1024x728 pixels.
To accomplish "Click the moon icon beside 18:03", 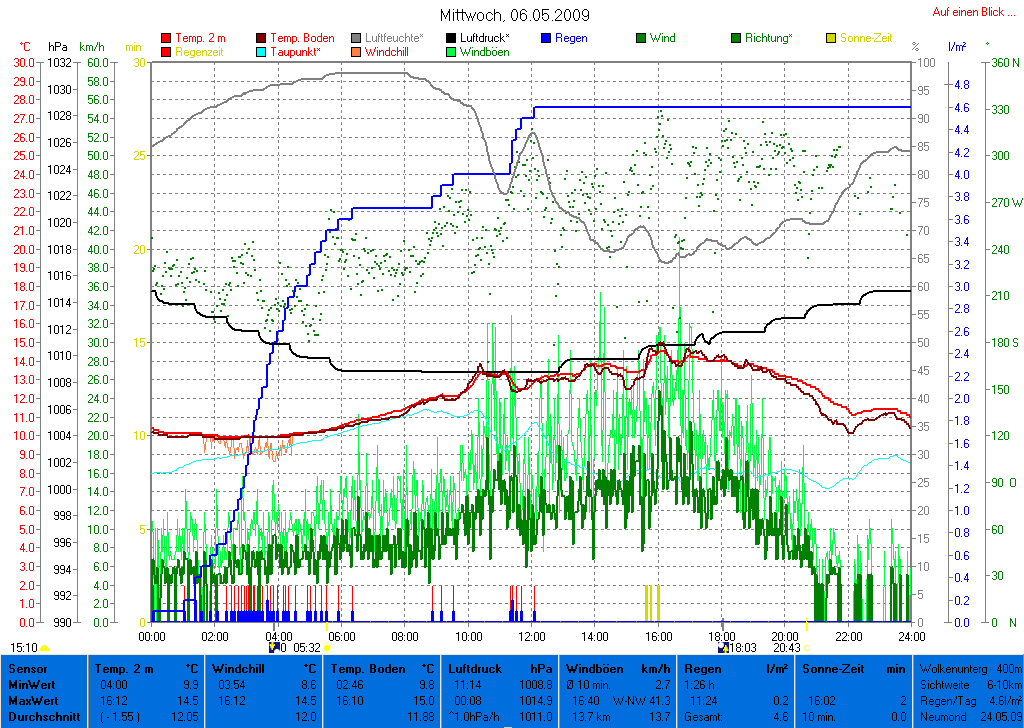I will click(x=722, y=648).
